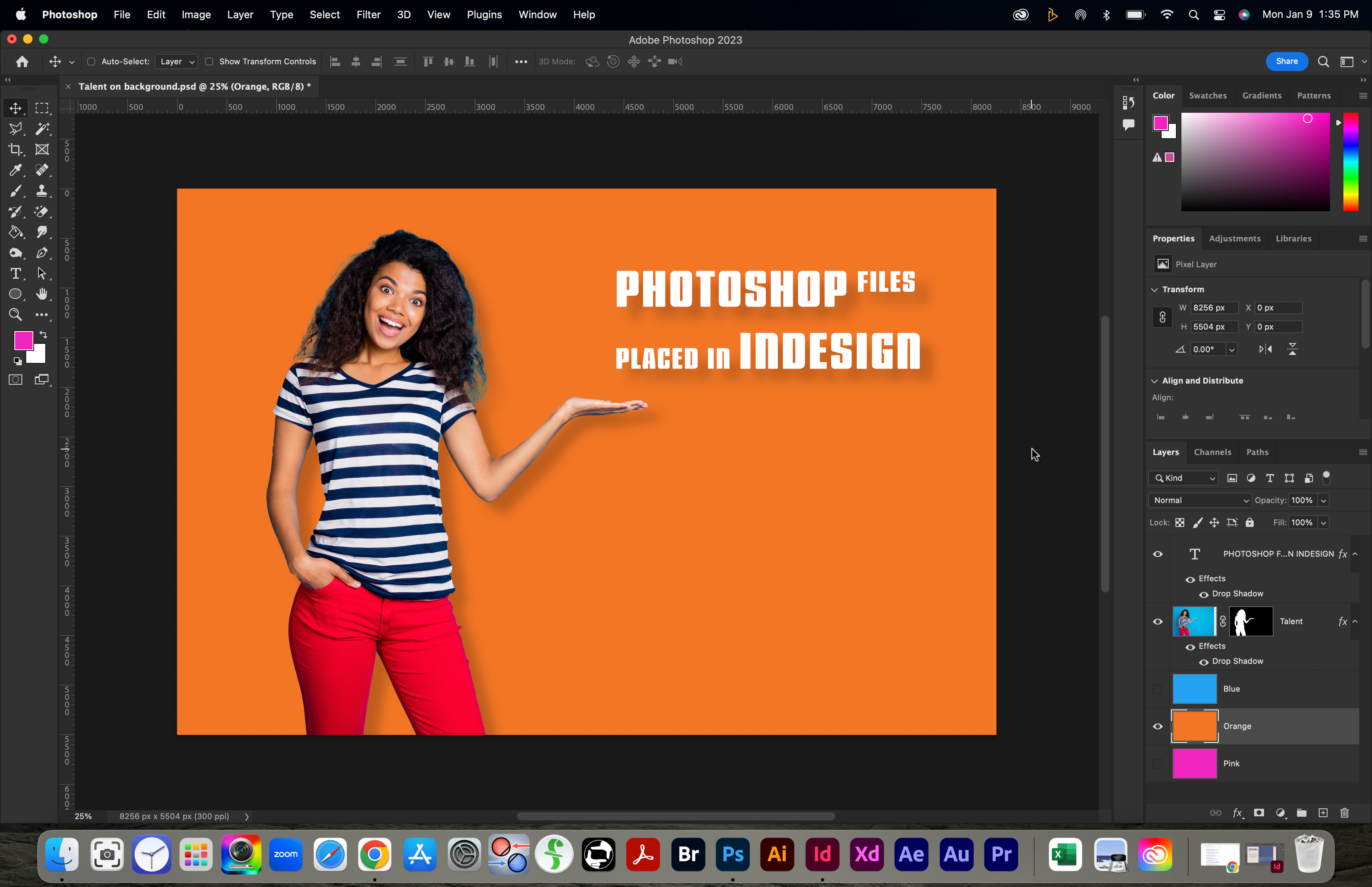Hide the Talent layer

click(1157, 621)
